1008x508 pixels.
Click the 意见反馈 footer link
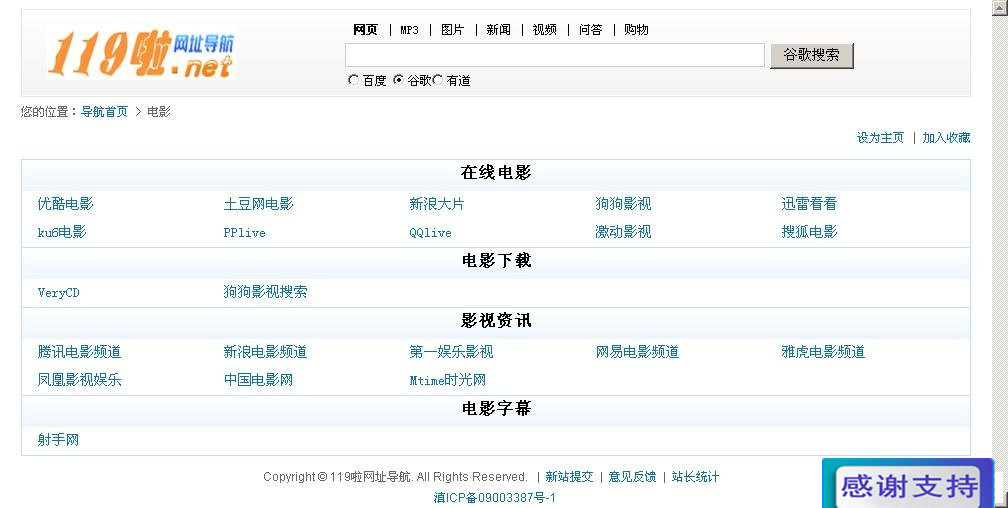click(x=632, y=477)
